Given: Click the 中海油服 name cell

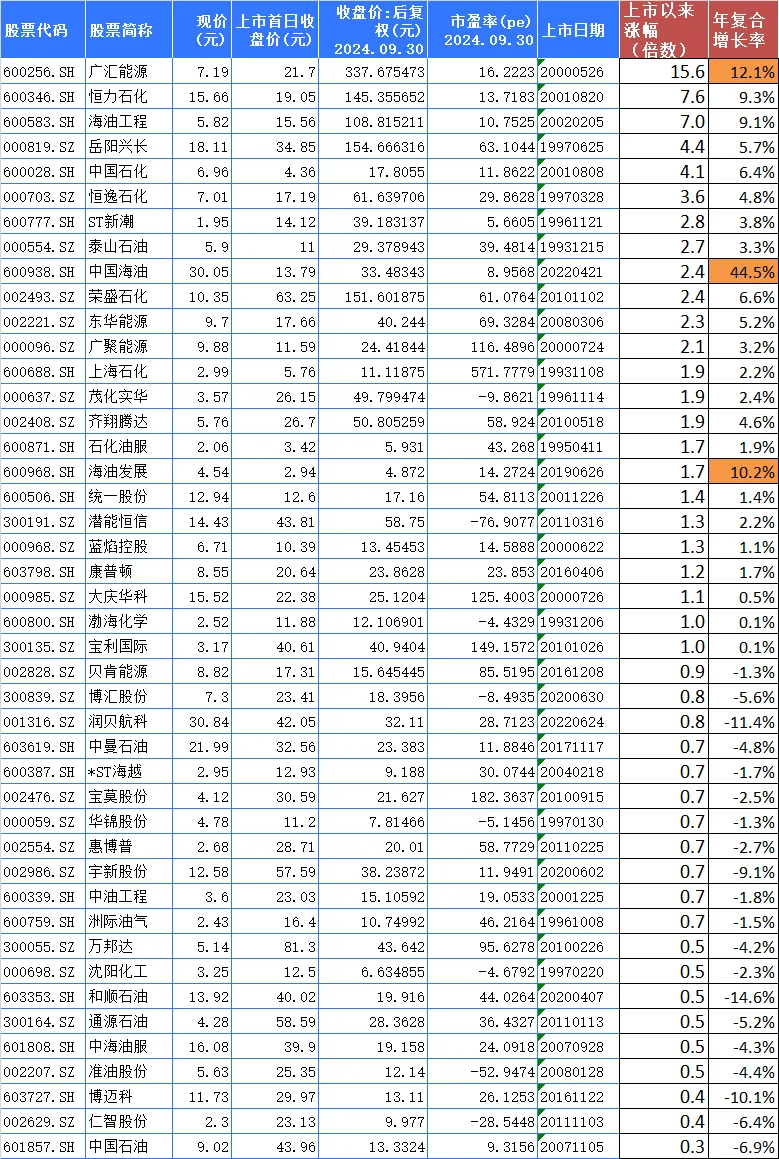Looking at the screenshot, I should tap(129, 1047).
